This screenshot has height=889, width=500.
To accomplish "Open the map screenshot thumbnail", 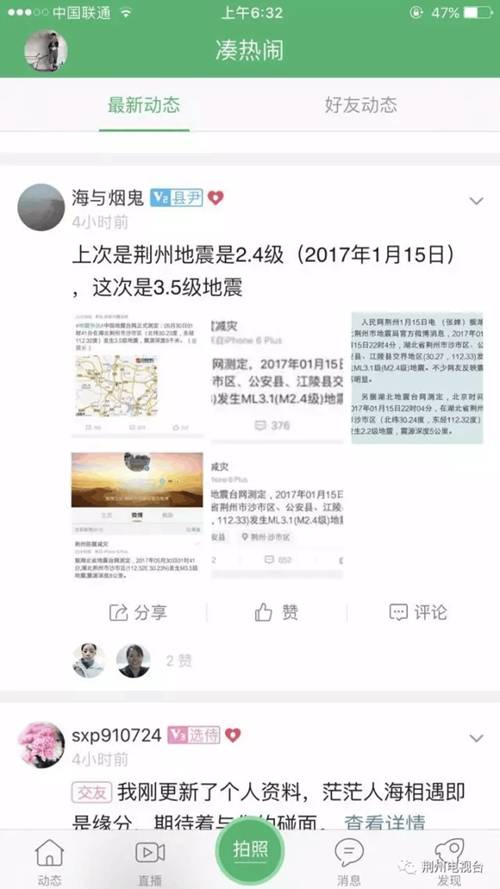I will (137, 375).
